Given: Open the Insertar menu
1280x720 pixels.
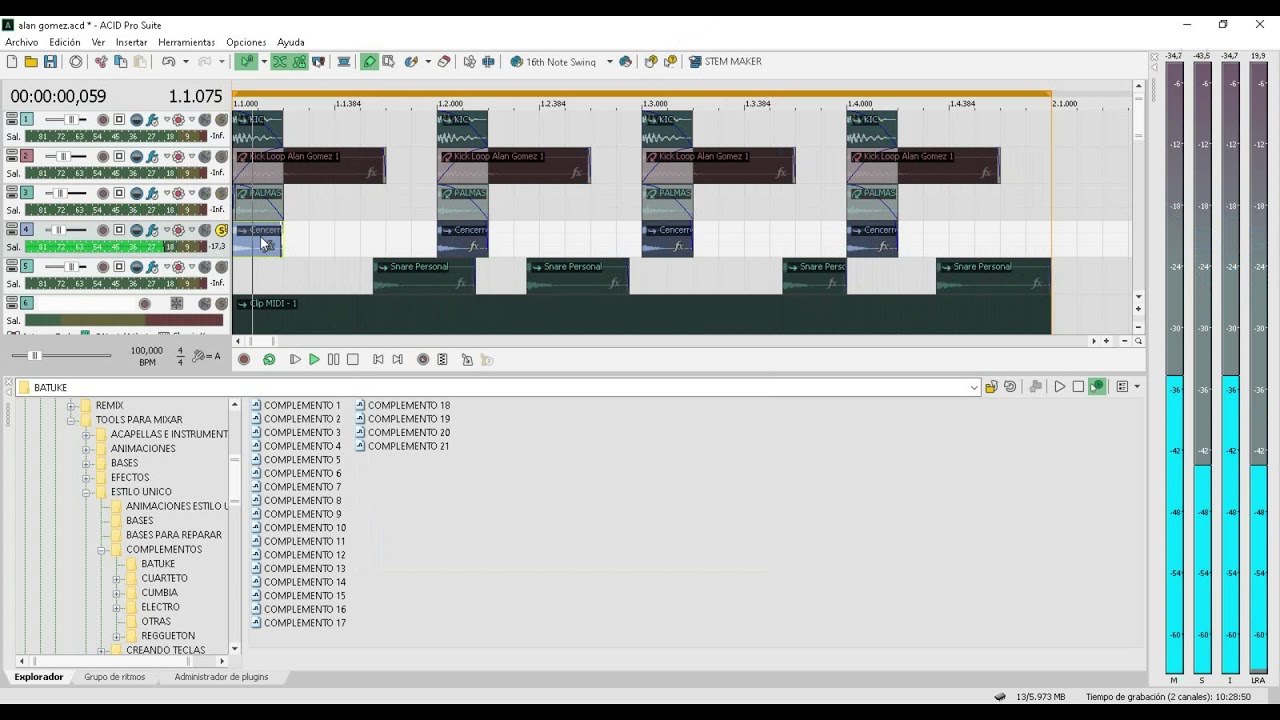Looking at the screenshot, I should pos(131,42).
